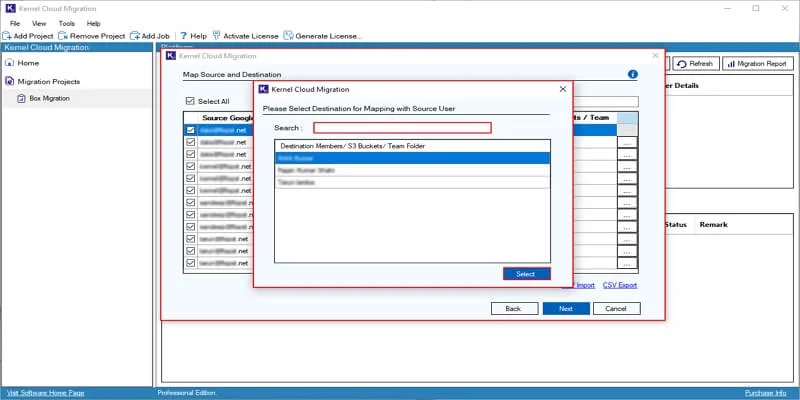Open the File menu
The height and width of the screenshot is (400, 800).
15,23
